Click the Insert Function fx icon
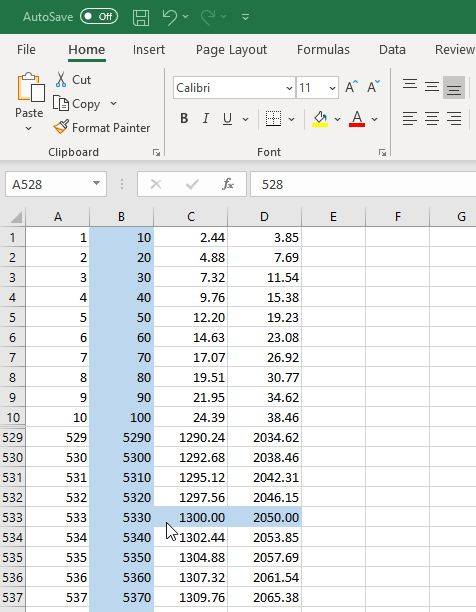 (x=227, y=184)
